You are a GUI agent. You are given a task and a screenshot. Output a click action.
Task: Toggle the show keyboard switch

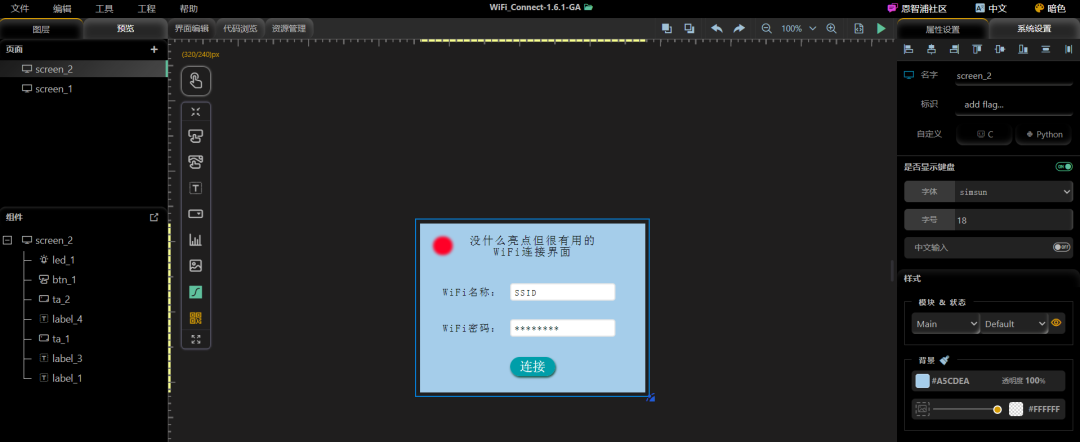point(1064,167)
